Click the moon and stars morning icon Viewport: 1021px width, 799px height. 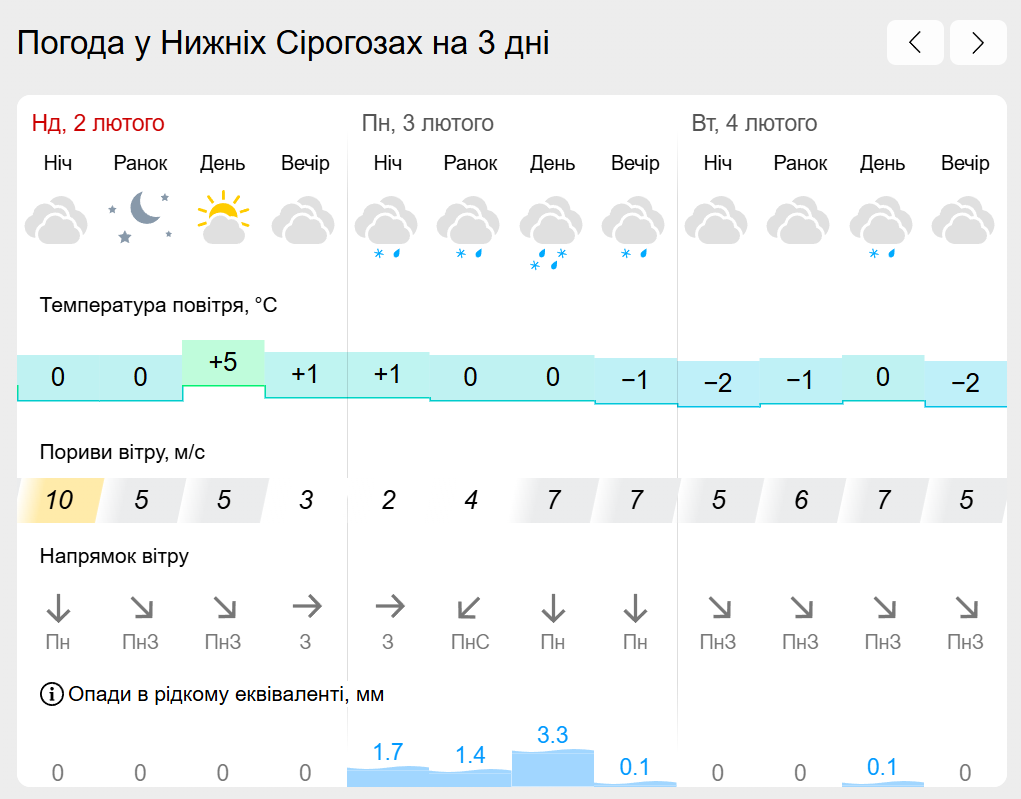point(141,217)
